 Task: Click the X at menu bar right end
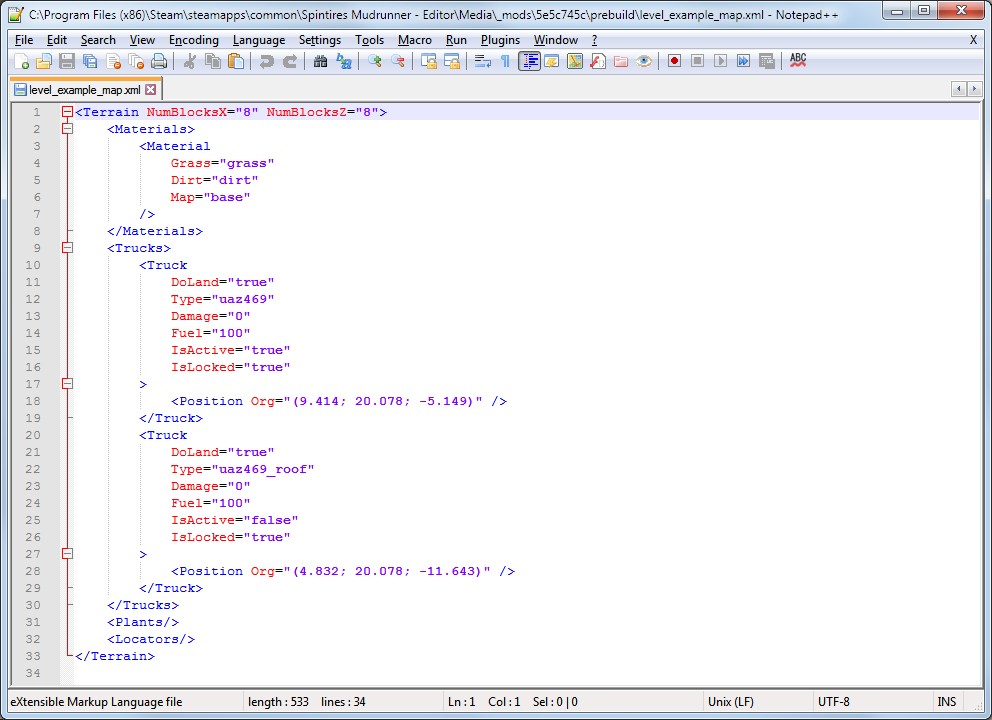[x=973, y=40]
